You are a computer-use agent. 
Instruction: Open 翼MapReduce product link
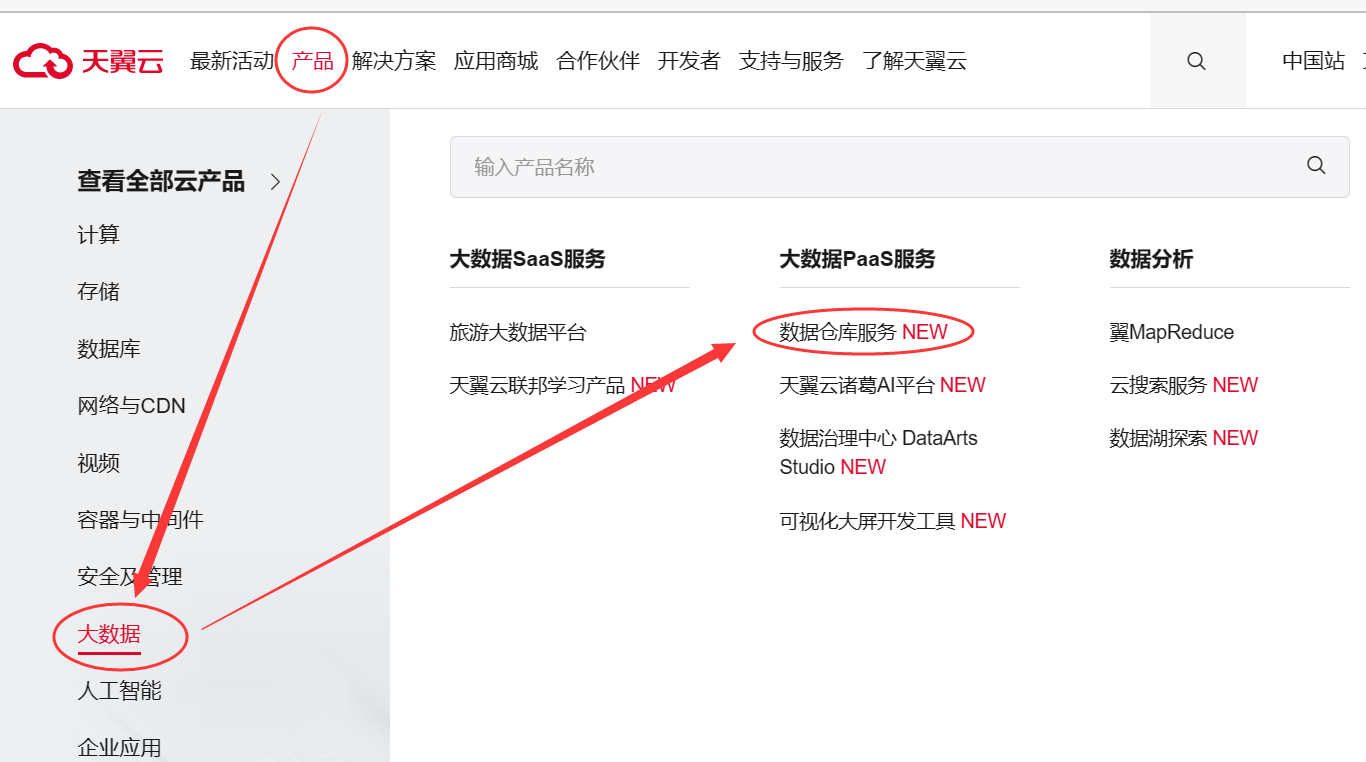pyautogui.click(x=1172, y=332)
